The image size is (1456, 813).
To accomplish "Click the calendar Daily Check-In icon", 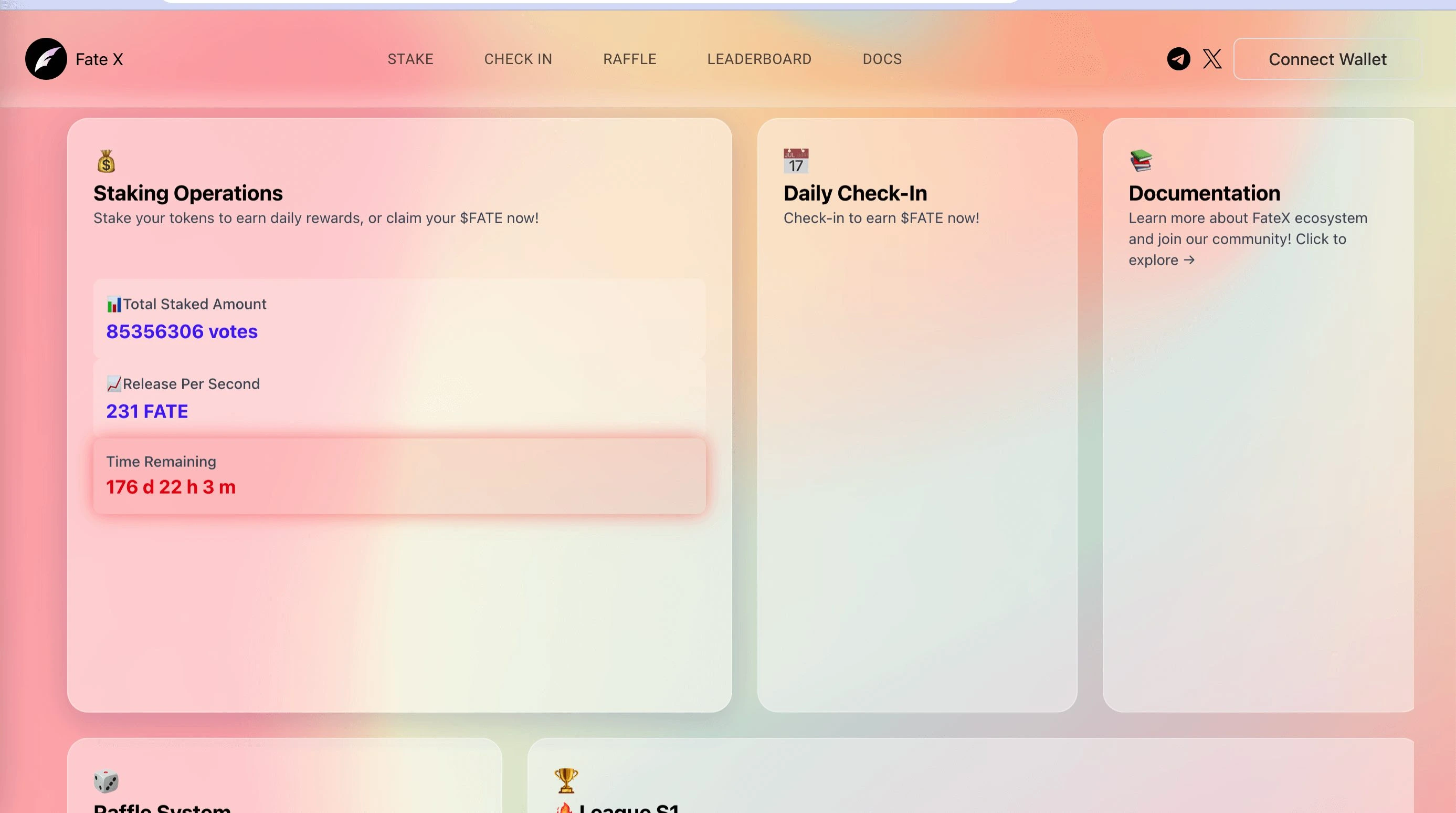I will click(796, 161).
